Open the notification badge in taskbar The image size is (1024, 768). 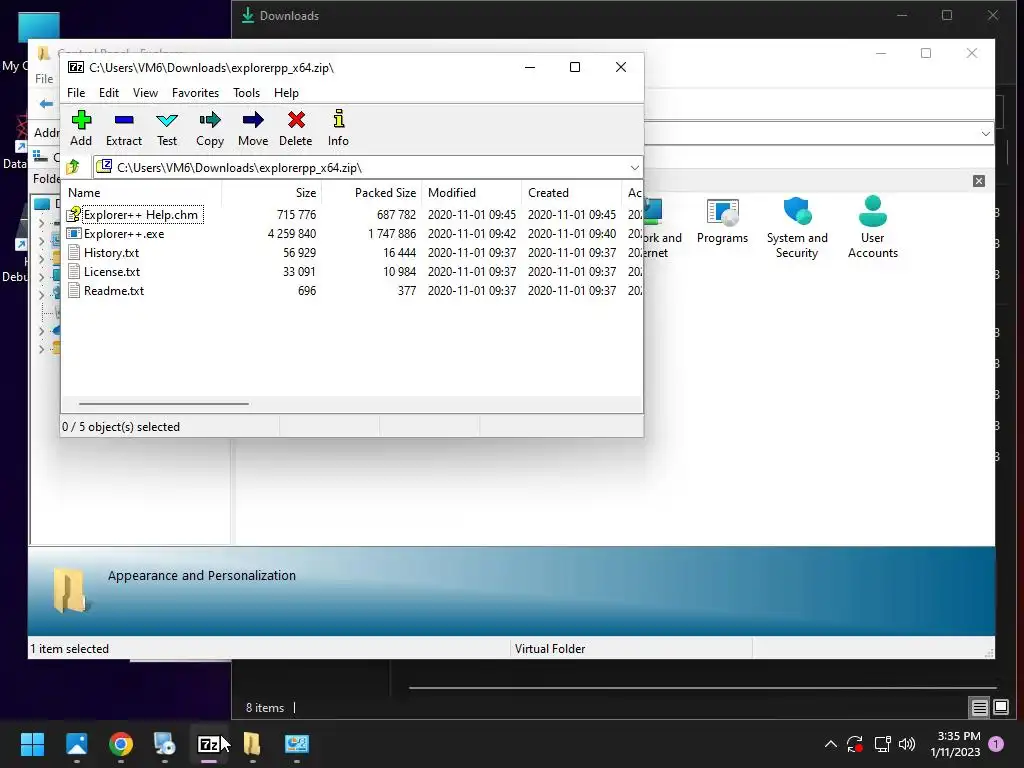coord(996,743)
